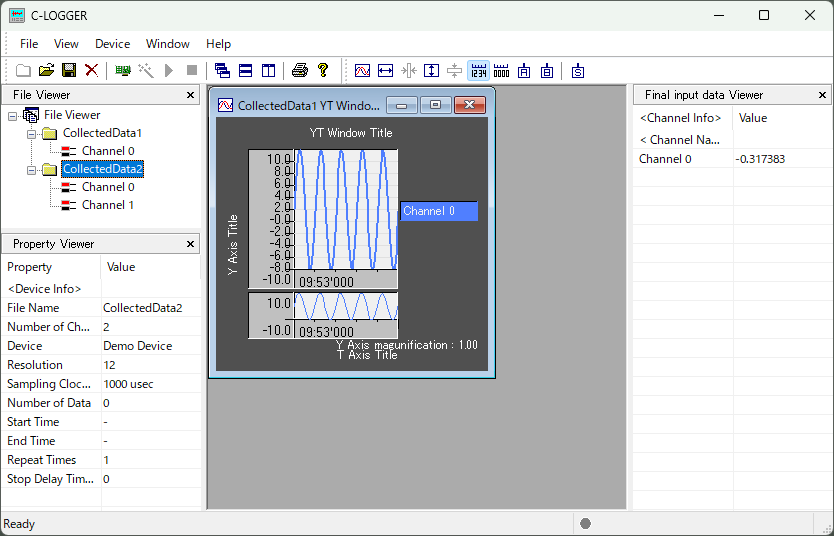The width and height of the screenshot is (834, 536).
Task: Click the Open file folder icon
Action: tap(46, 70)
